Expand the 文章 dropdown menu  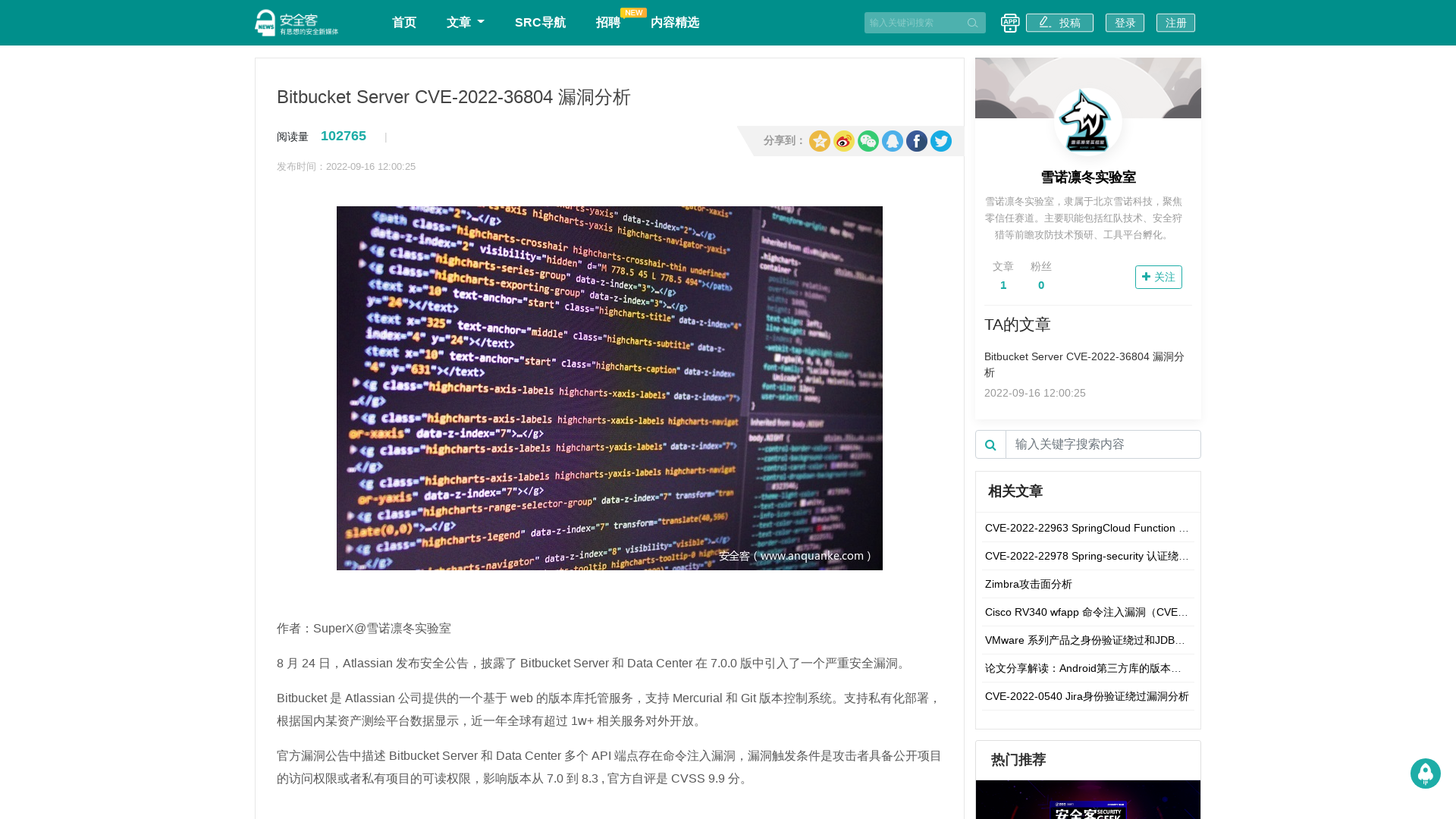point(465,22)
